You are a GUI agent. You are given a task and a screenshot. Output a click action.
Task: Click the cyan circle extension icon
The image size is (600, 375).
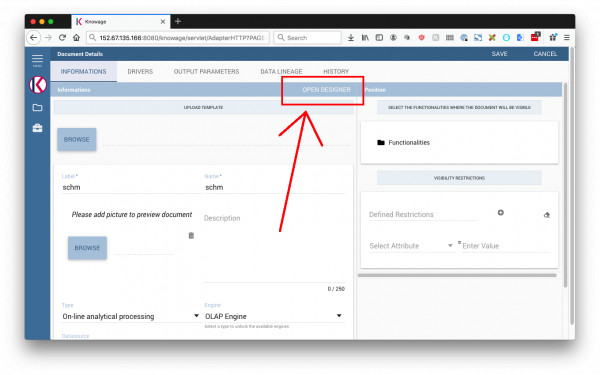506,38
